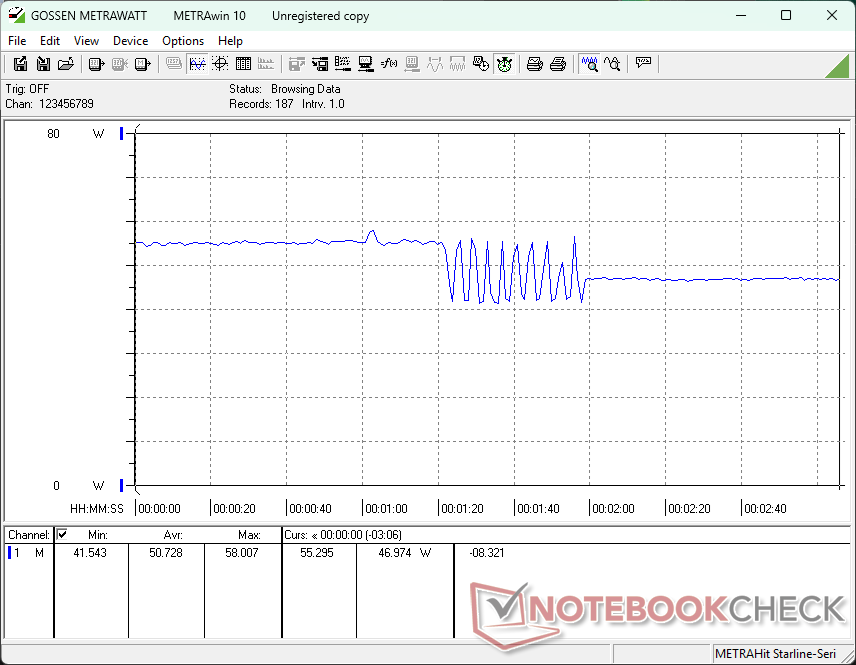Click the blue marker beside 0 W
Viewport: 856px width, 665px height.
click(121, 485)
